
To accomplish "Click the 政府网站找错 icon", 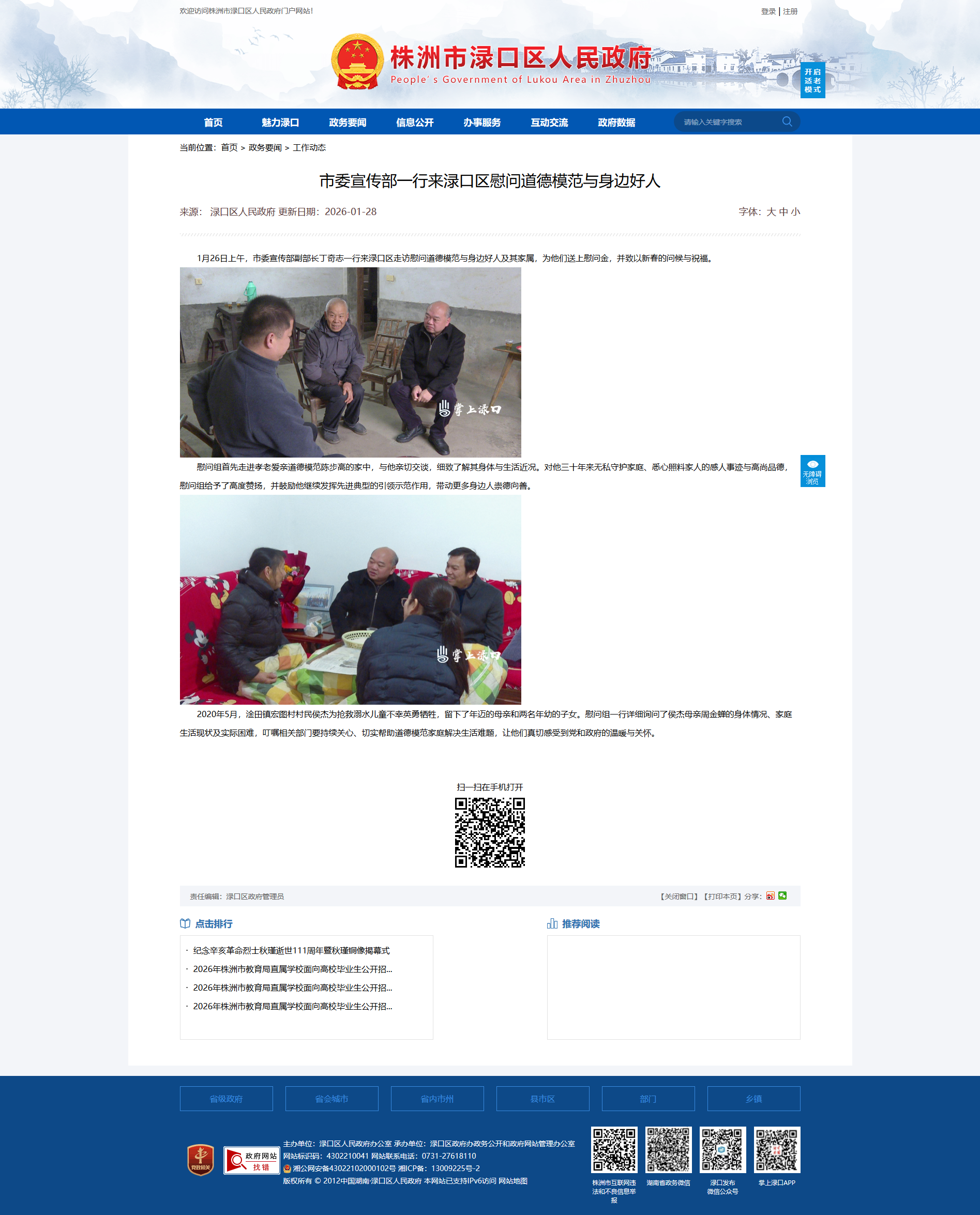I will 252,1160.
